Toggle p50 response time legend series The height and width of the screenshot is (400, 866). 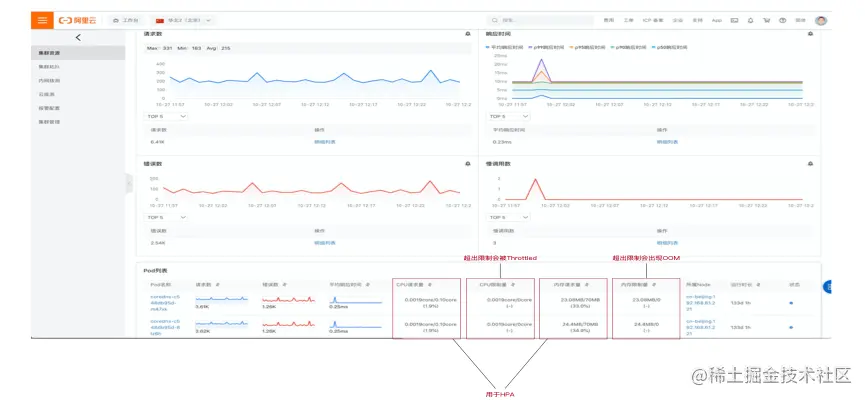pos(669,48)
